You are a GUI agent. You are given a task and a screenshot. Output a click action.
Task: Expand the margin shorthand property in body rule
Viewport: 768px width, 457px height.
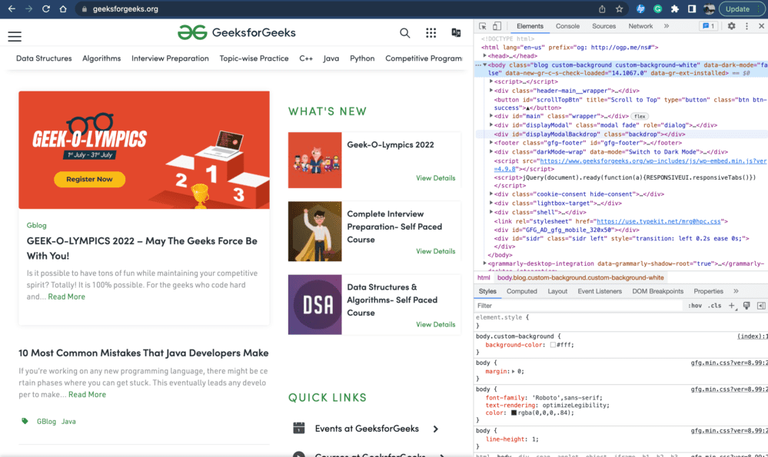(511, 371)
